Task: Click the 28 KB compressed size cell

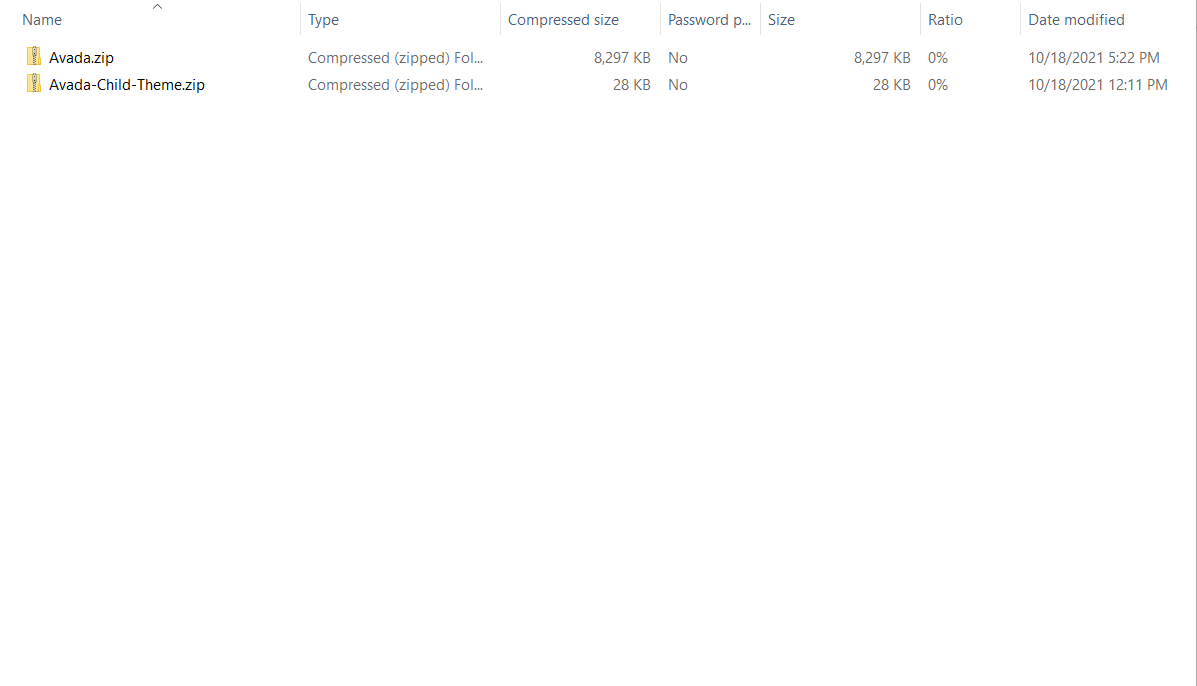Action: tap(631, 85)
